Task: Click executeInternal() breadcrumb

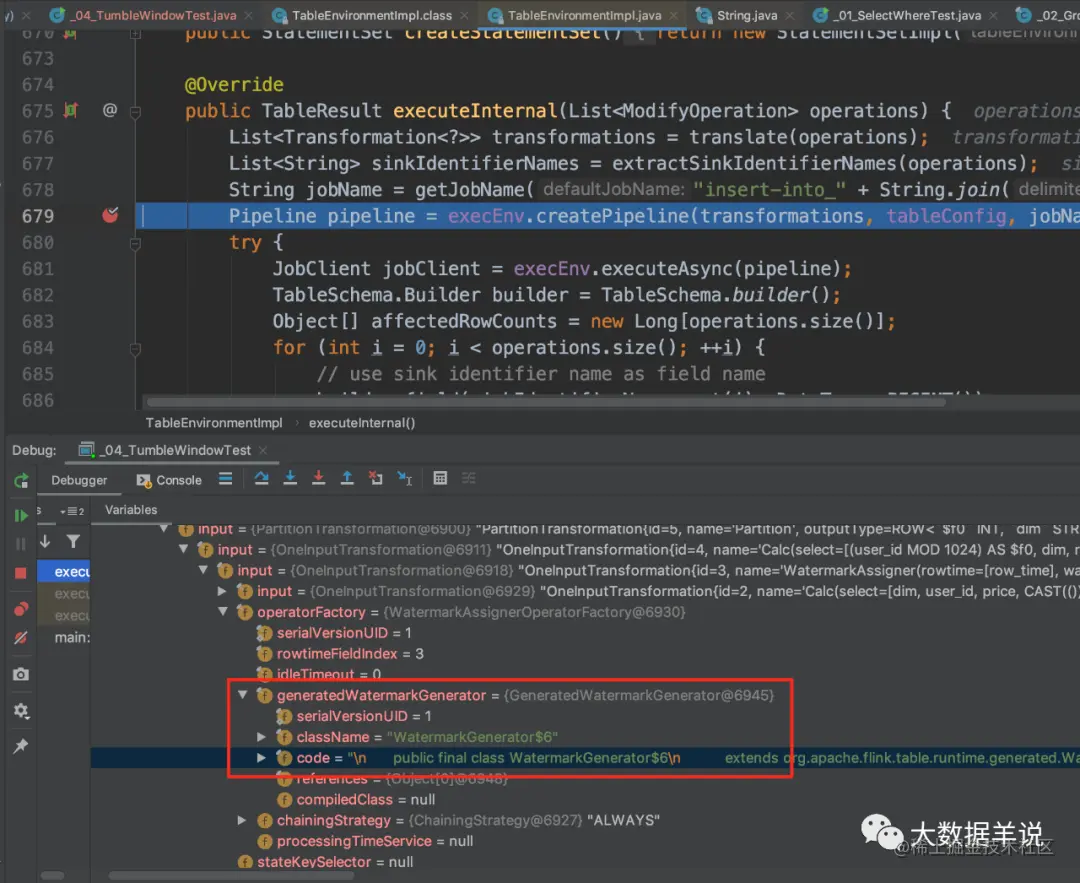Action: coord(362,423)
